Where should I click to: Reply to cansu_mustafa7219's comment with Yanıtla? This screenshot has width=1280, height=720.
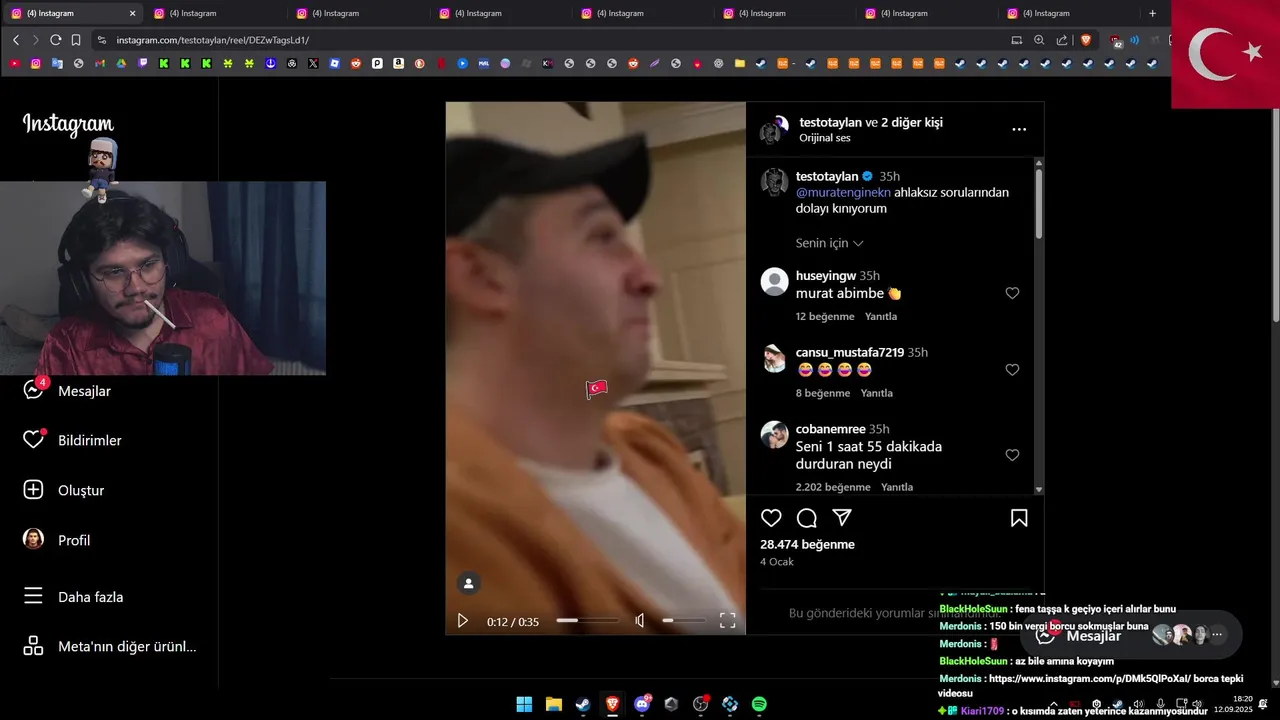[x=876, y=393]
